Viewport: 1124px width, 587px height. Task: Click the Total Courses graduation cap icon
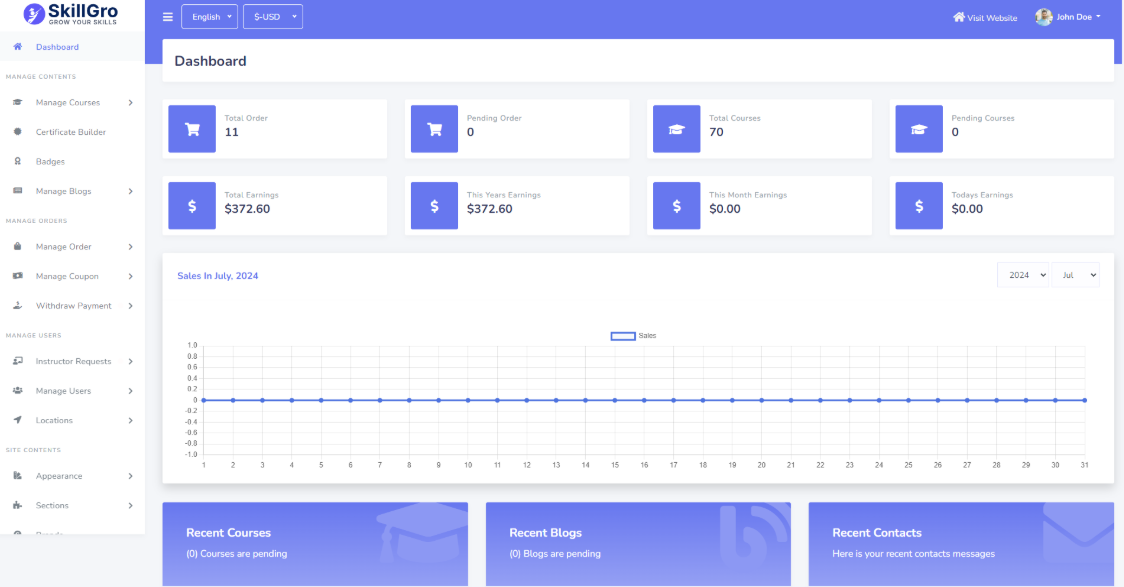tap(676, 129)
